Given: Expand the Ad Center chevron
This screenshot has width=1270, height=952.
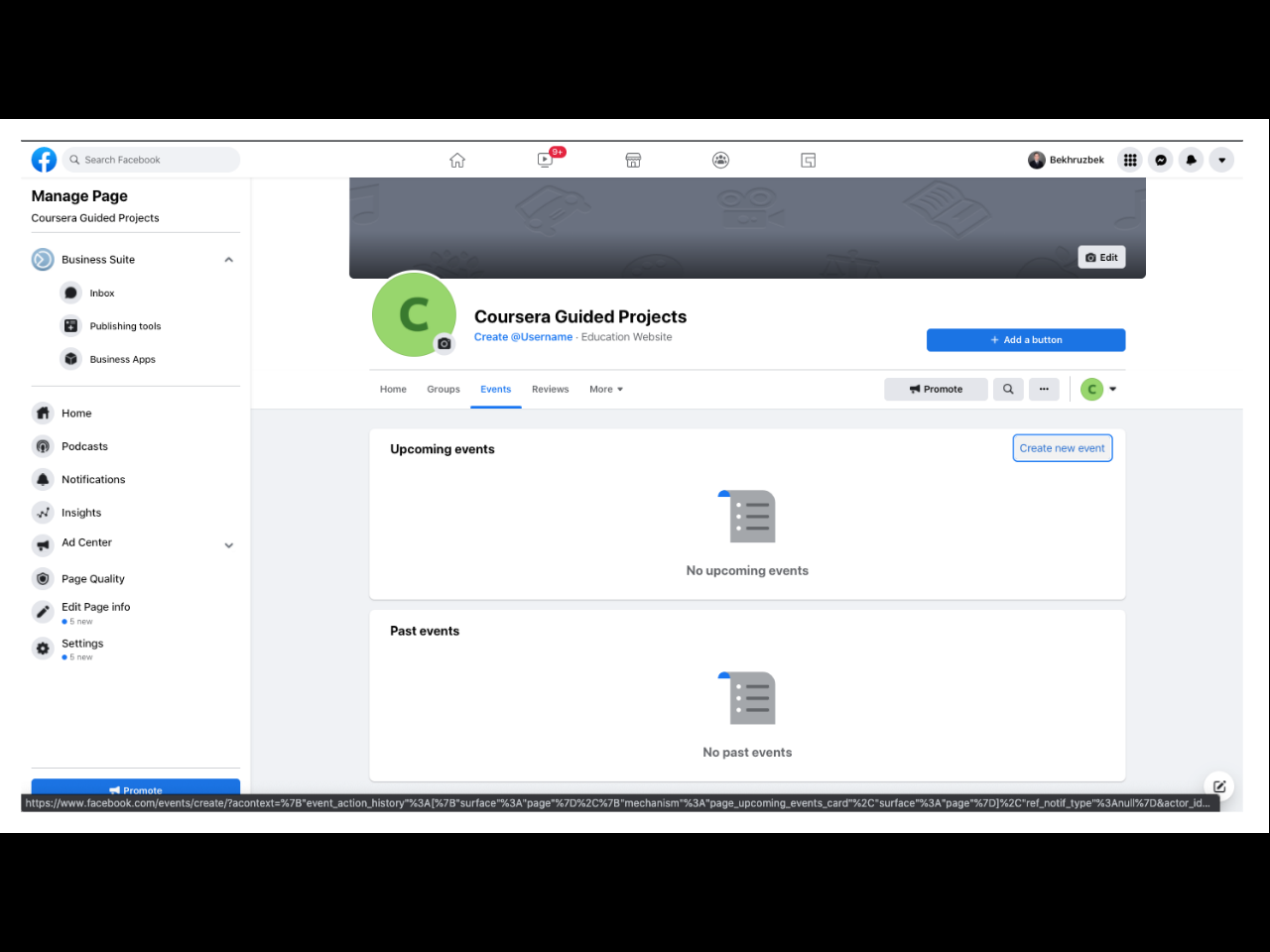Looking at the screenshot, I should [x=229, y=545].
